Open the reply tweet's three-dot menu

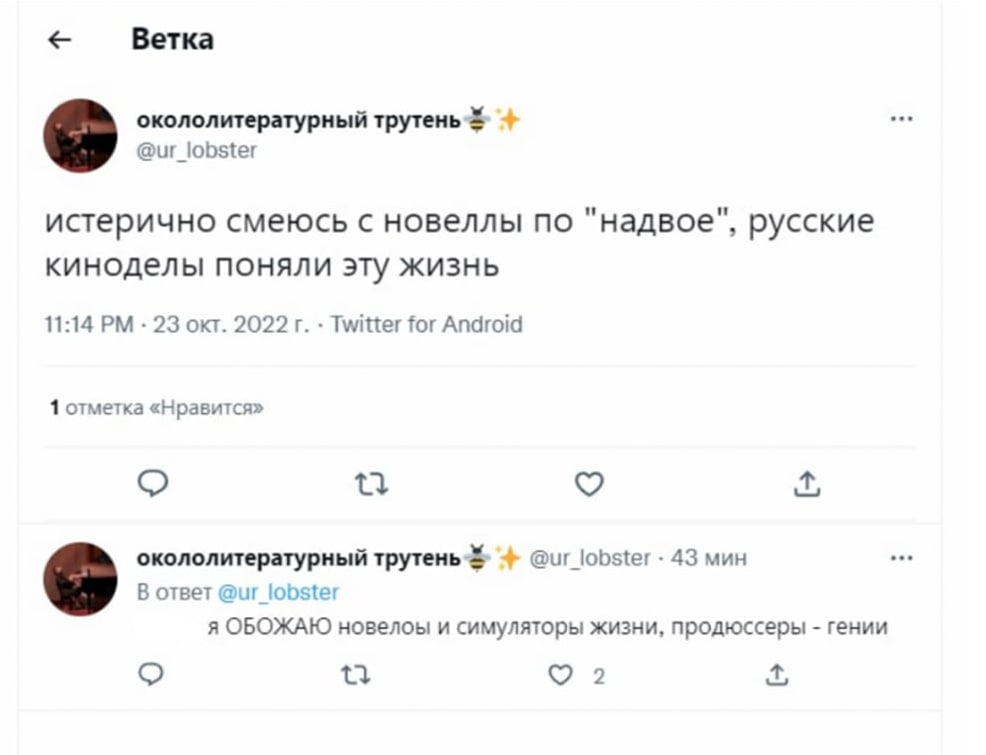click(901, 558)
